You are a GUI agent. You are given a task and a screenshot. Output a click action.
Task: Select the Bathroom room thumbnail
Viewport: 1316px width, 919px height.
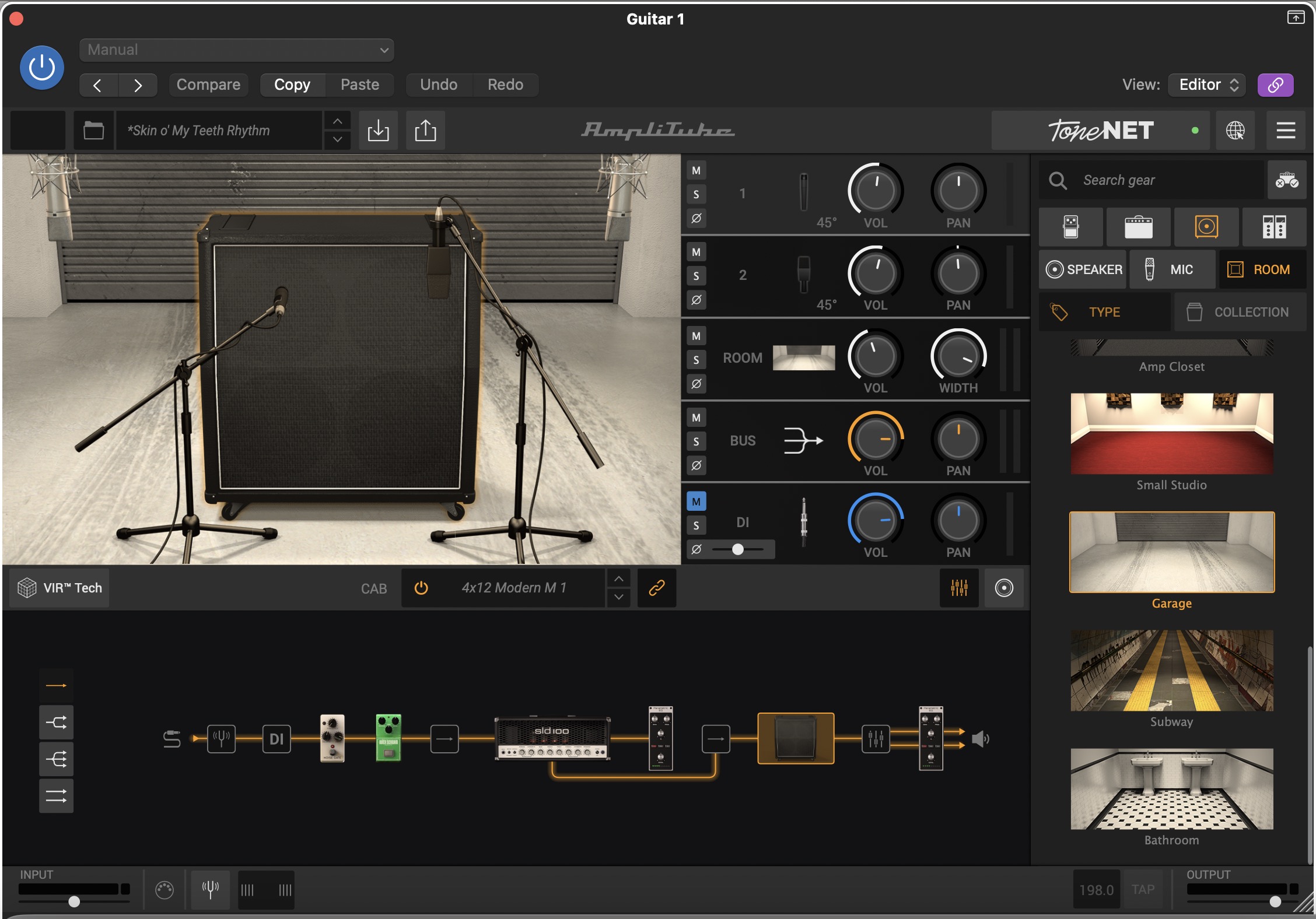(1172, 789)
